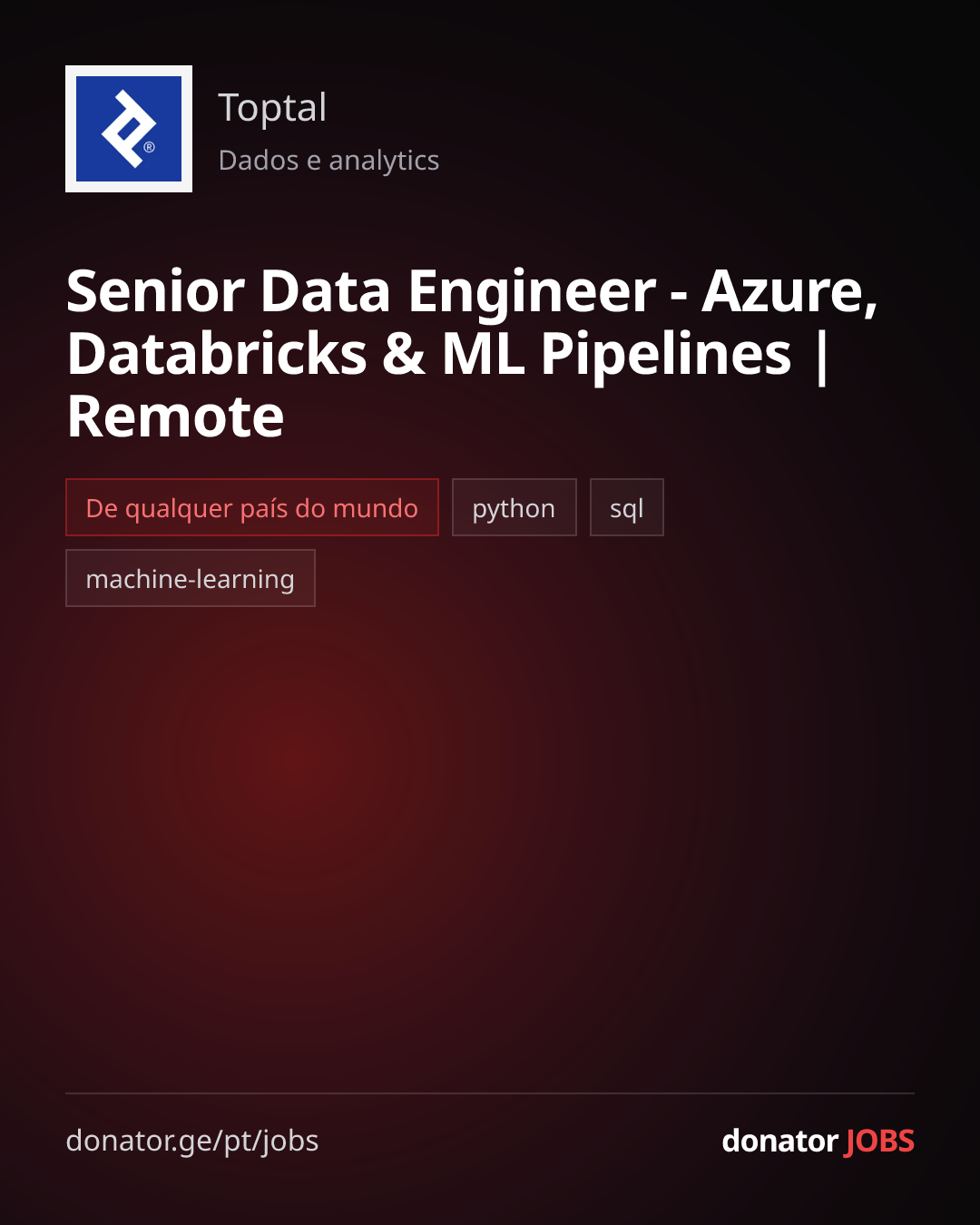The width and height of the screenshot is (980, 1225).
Task: Click the ML Pipelines text in heading
Action: point(617,353)
